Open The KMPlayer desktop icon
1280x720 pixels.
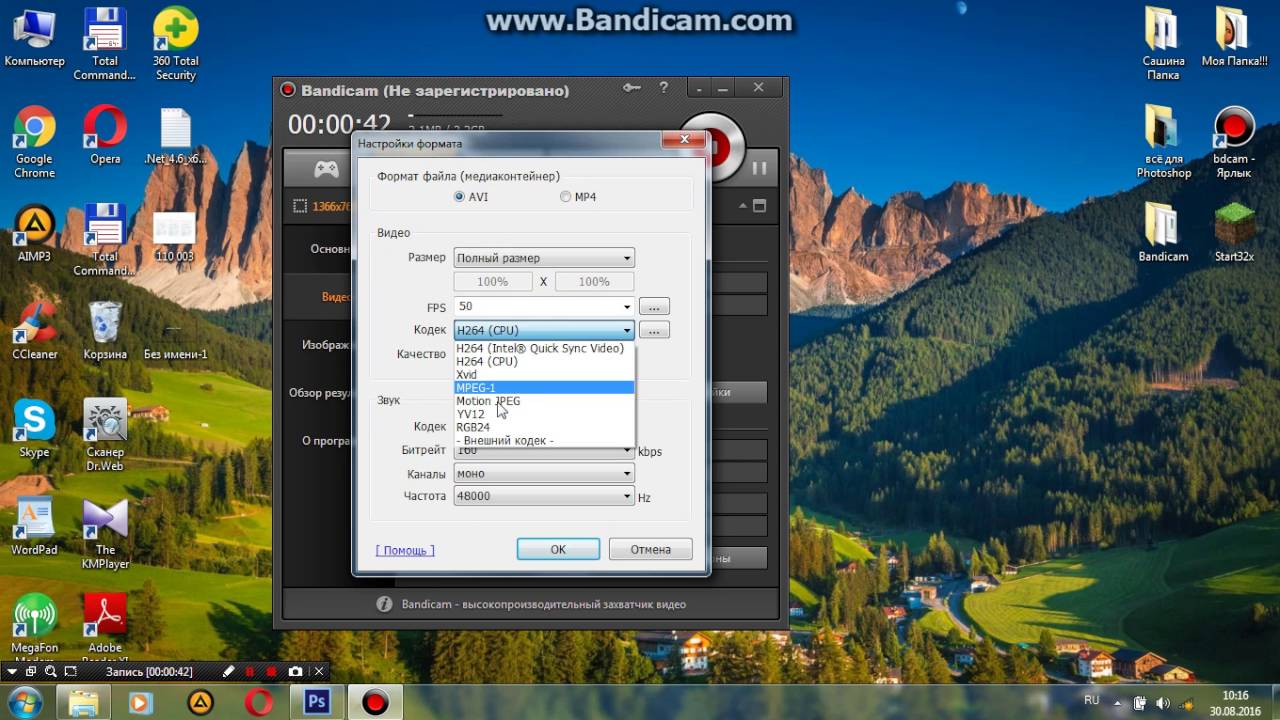(x=105, y=533)
